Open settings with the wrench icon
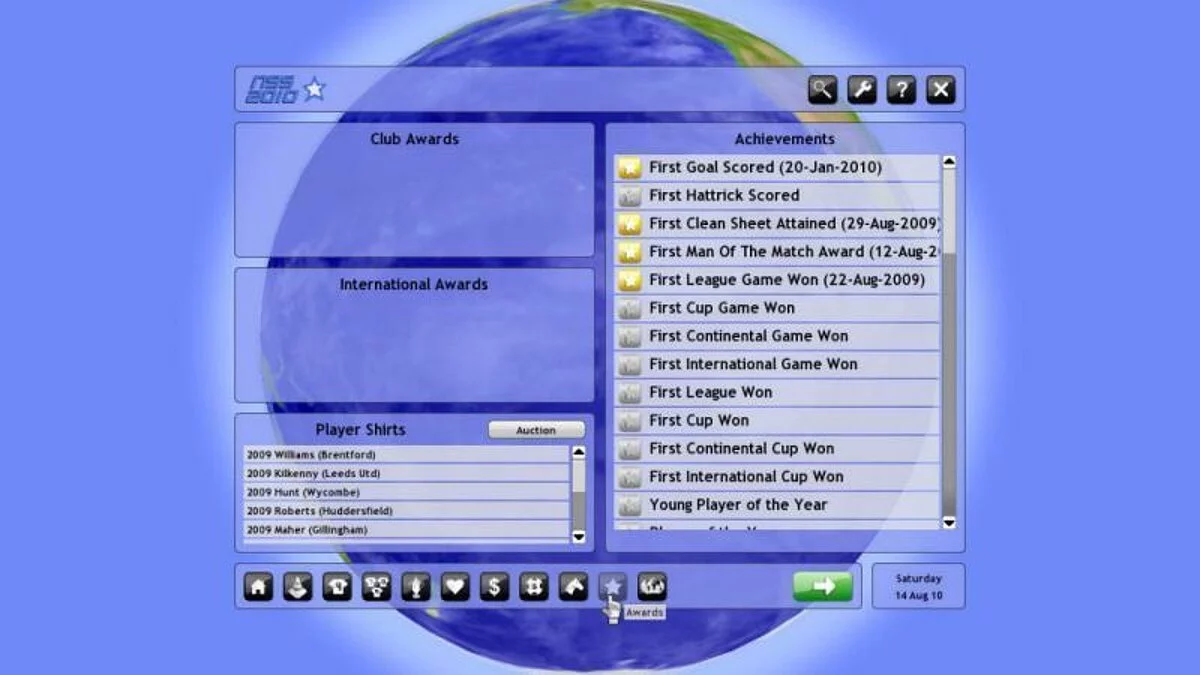 click(862, 90)
